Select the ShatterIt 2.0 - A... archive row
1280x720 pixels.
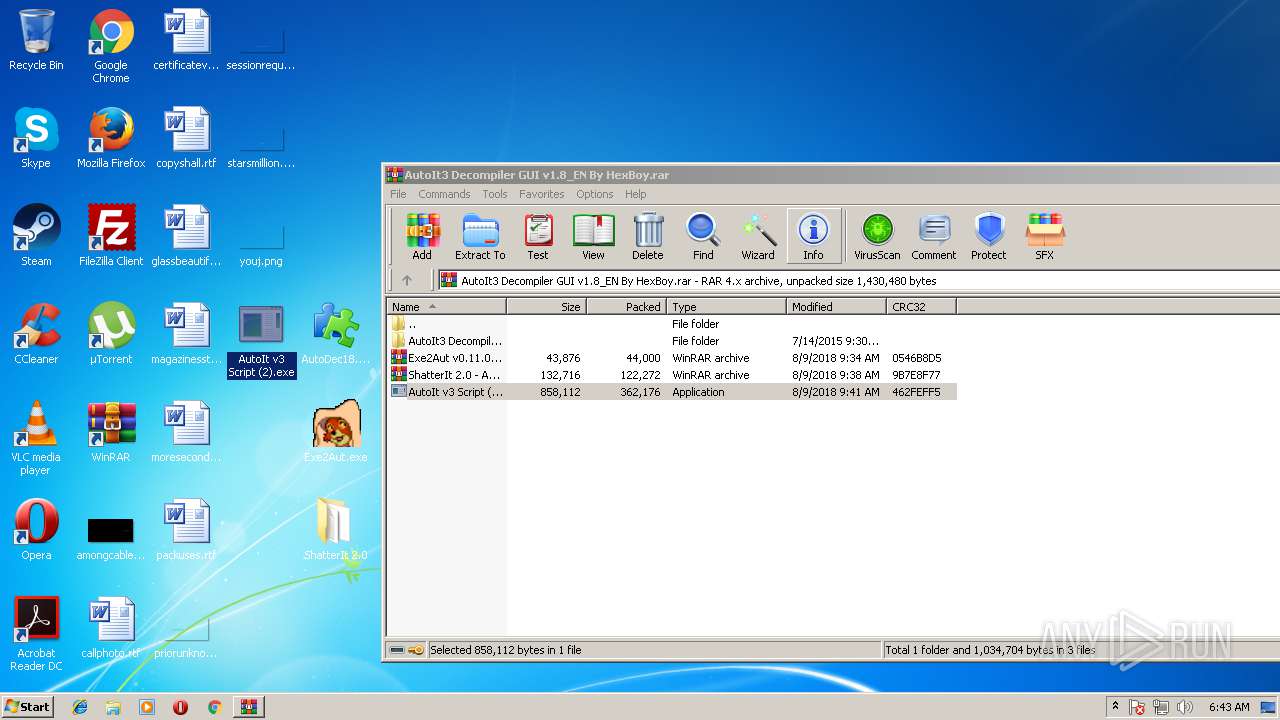click(x=671, y=375)
